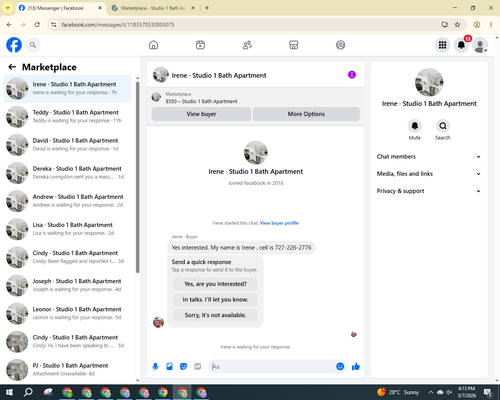Send a thumbs-up like

356,367
